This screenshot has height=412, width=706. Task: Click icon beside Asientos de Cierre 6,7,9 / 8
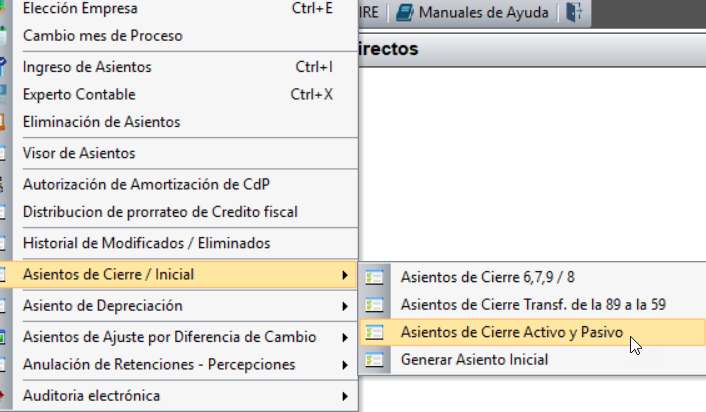[x=374, y=277]
